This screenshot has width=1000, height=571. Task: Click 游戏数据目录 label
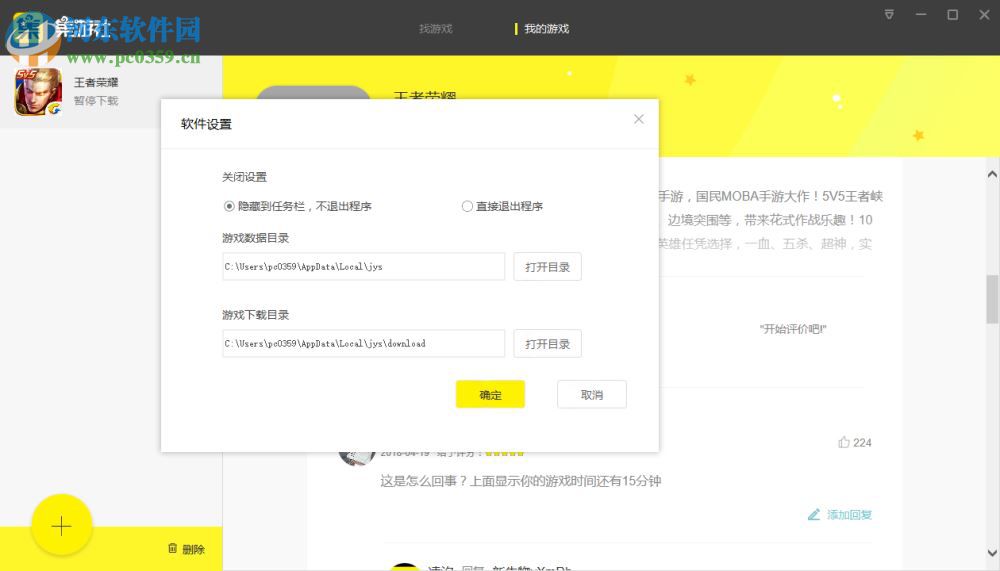pos(255,238)
